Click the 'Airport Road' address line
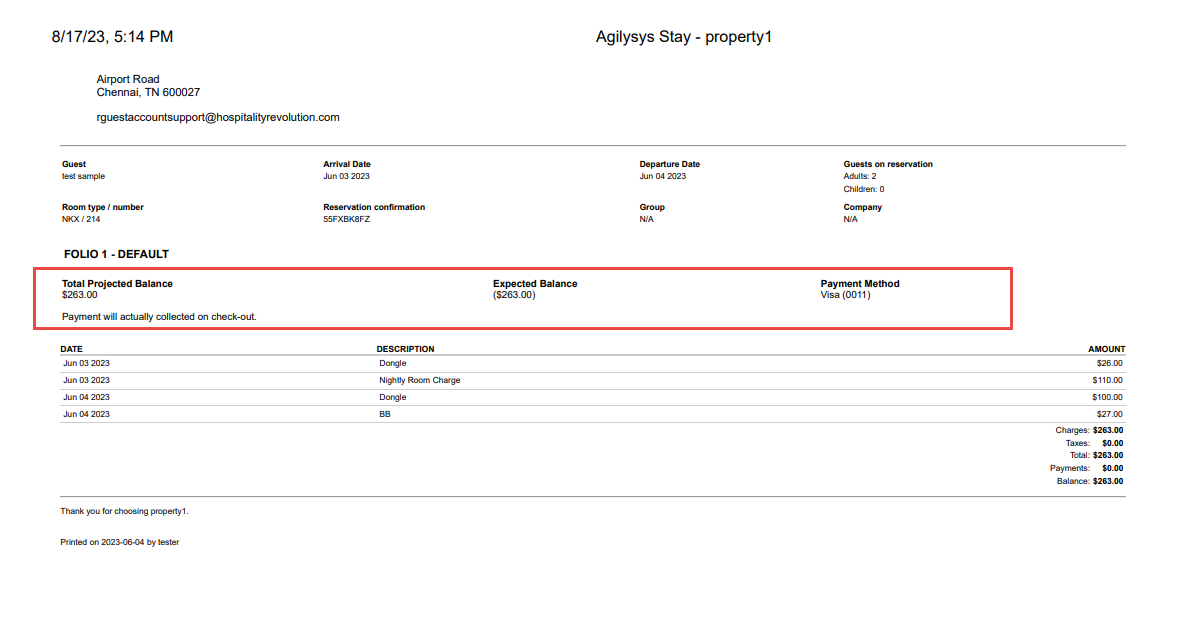 point(128,79)
